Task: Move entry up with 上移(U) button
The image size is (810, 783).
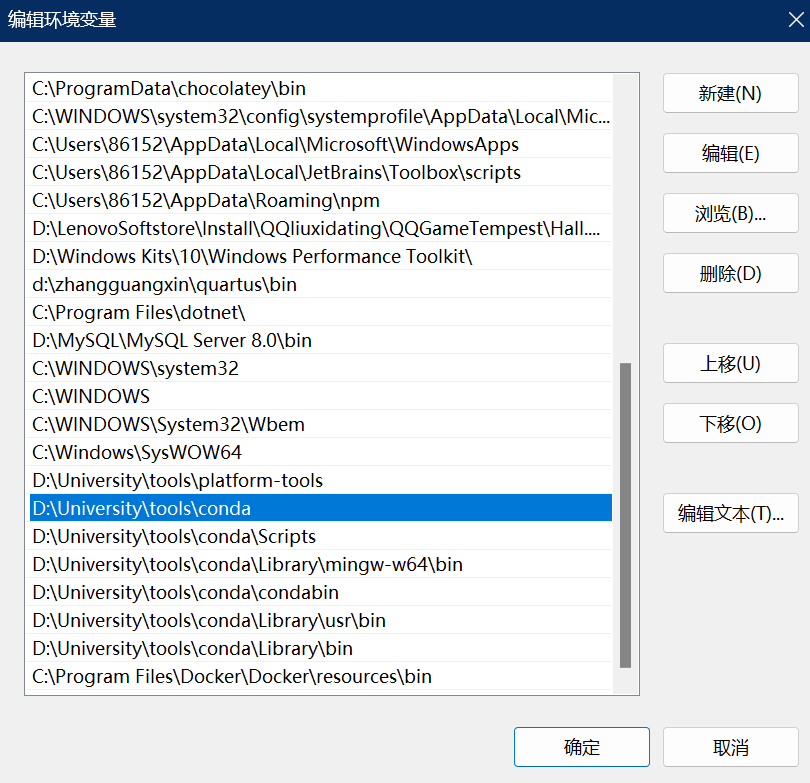Action: (x=730, y=363)
